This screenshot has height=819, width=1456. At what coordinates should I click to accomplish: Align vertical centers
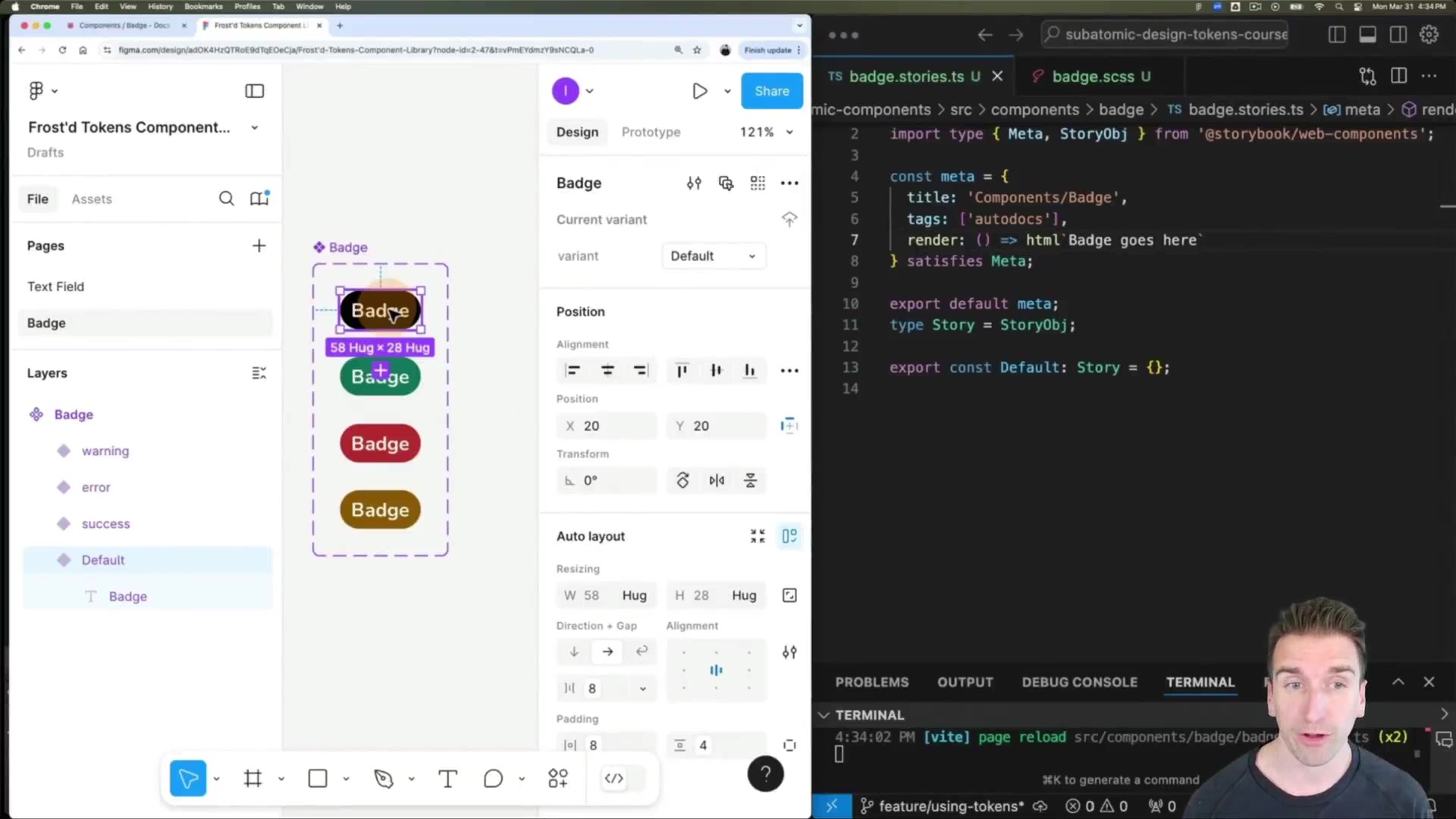[716, 370]
